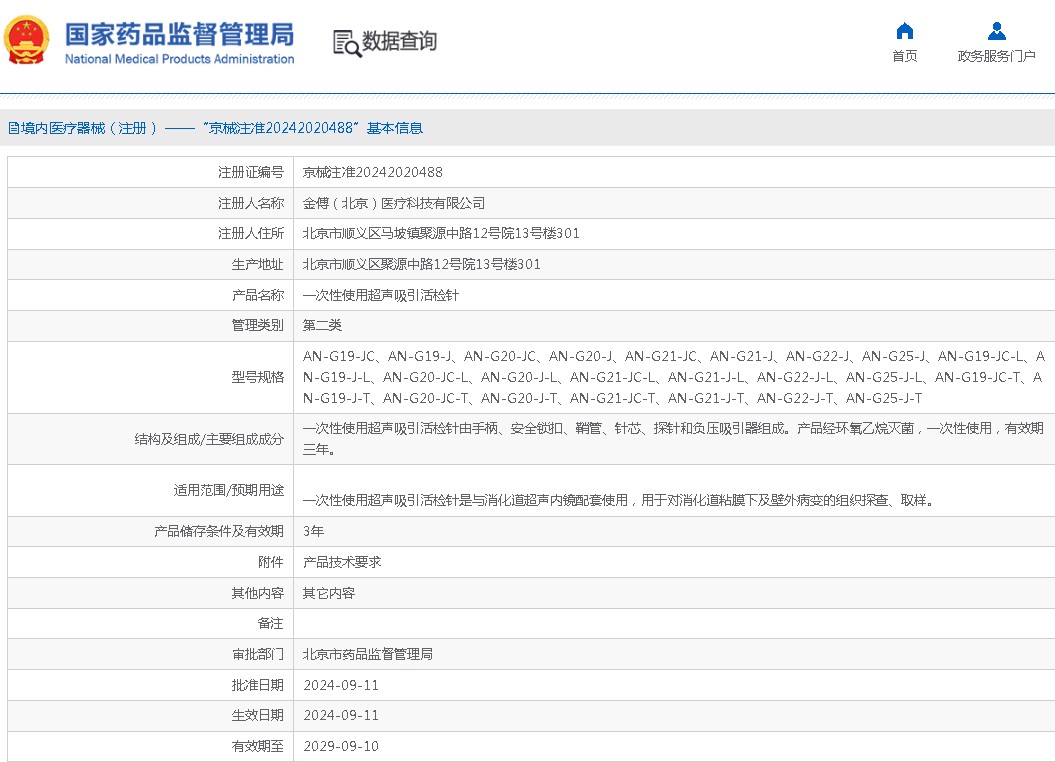This screenshot has width=1055, height=762.
Task: Click the 3年 shelf life value
Action: (x=314, y=531)
